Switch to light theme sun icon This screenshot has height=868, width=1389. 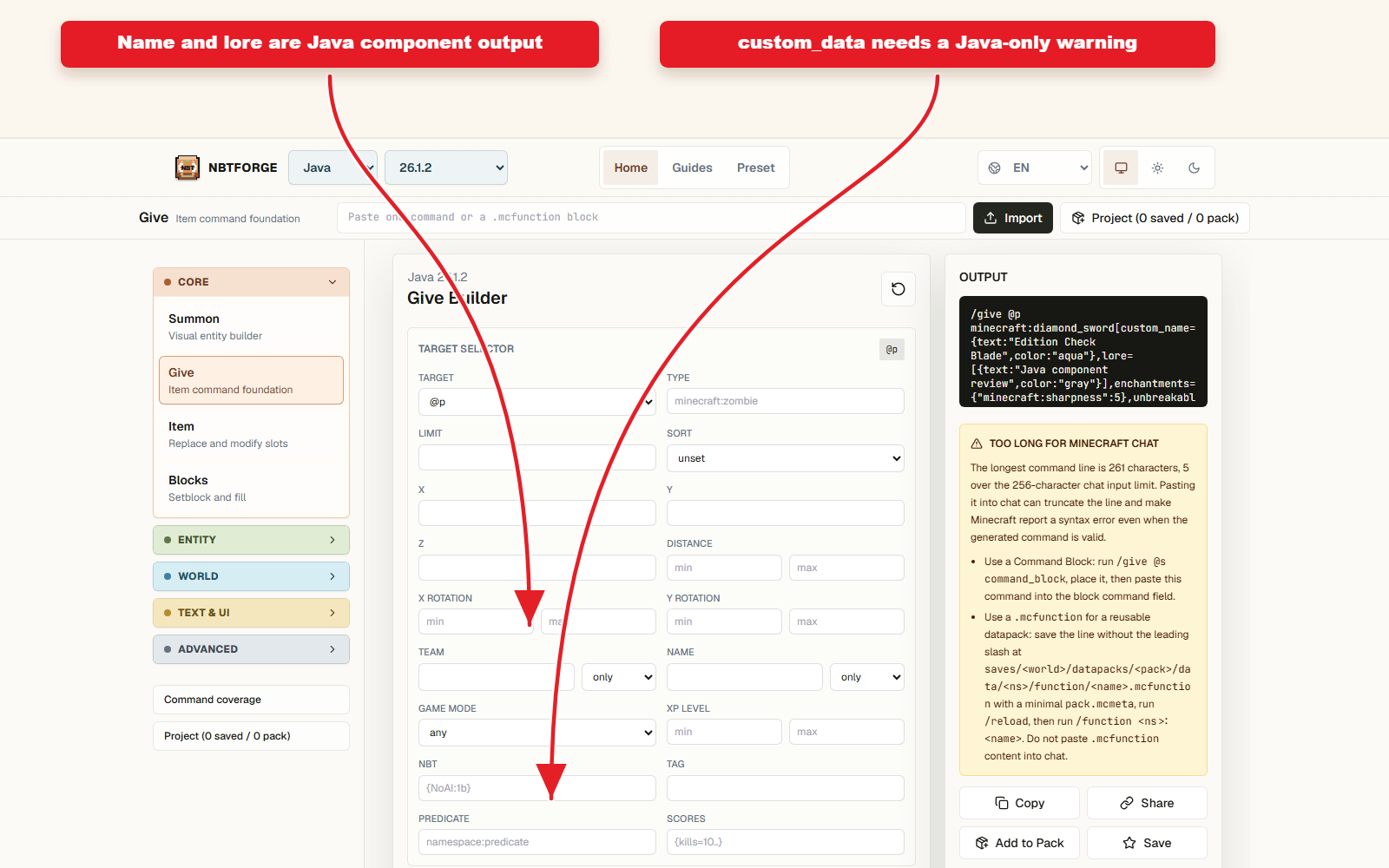[1157, 168]
